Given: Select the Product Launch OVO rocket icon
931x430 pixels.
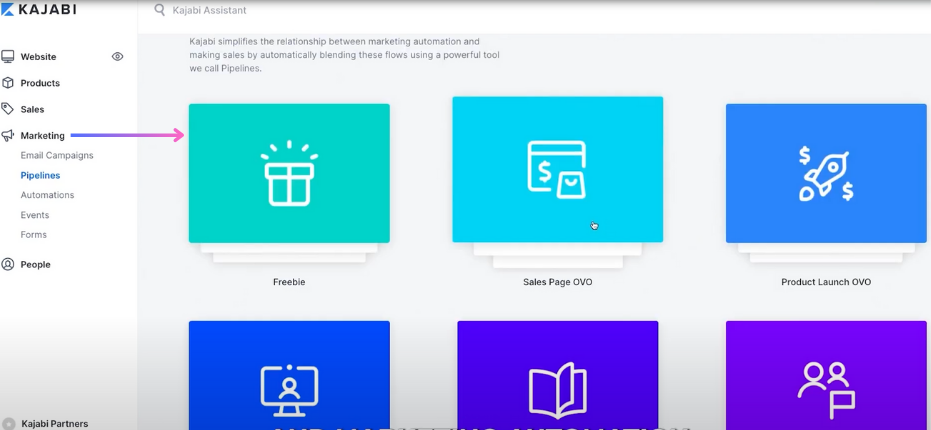Looking at the screenshot, I should [x=826, y=173].
